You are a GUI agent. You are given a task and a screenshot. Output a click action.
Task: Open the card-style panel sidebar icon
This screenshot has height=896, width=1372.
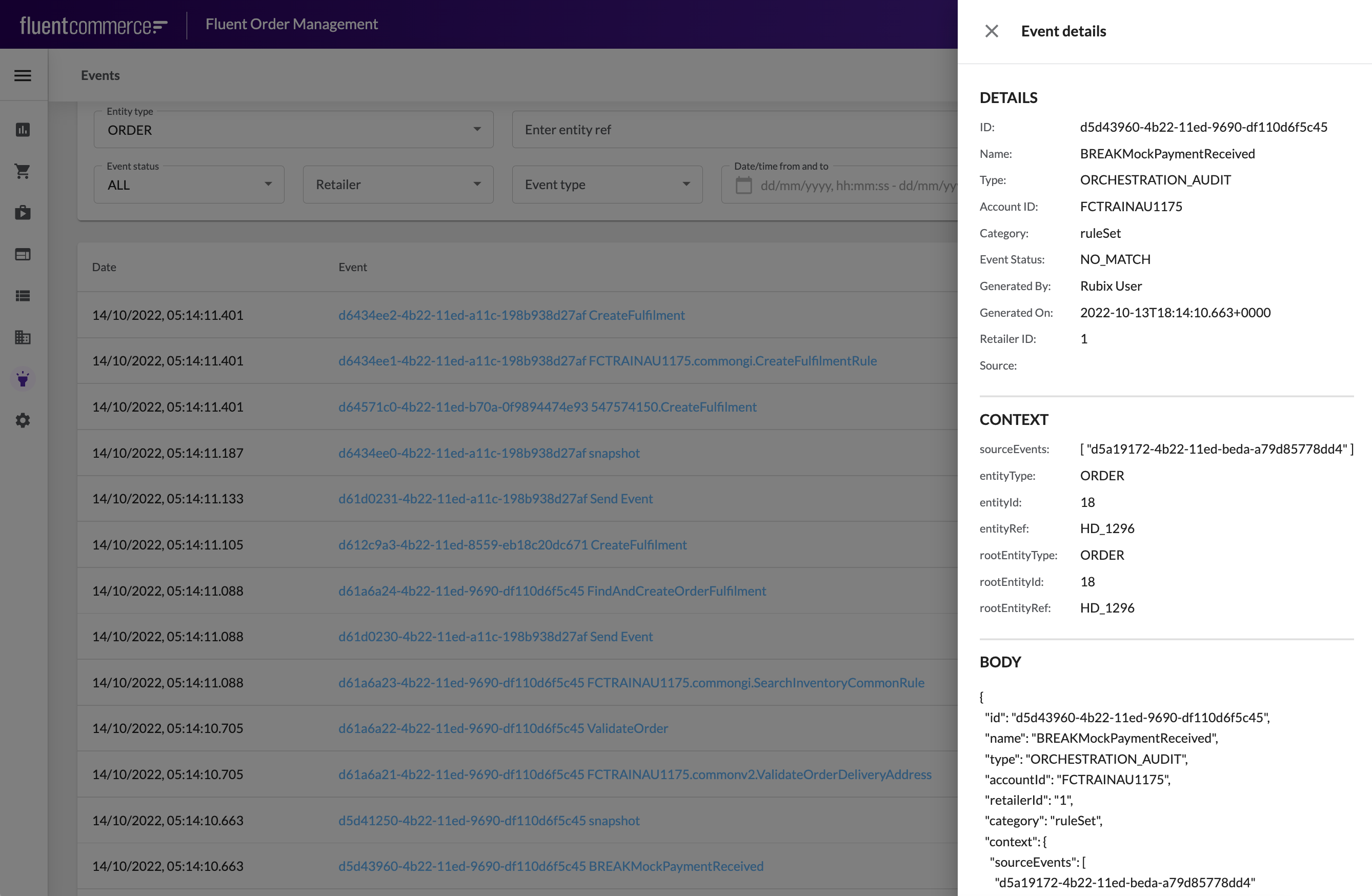click(23, 254)
